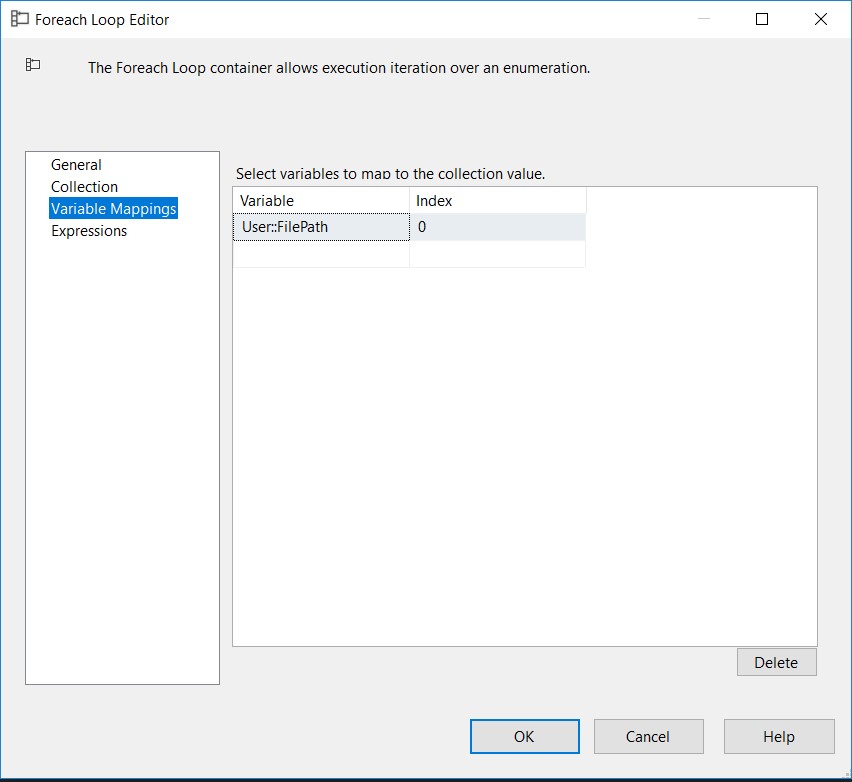Cancel the Foreach Loop Editor
Image resolution: width=852 pixels, height=782 pixels.
click(x=648, y=737)
